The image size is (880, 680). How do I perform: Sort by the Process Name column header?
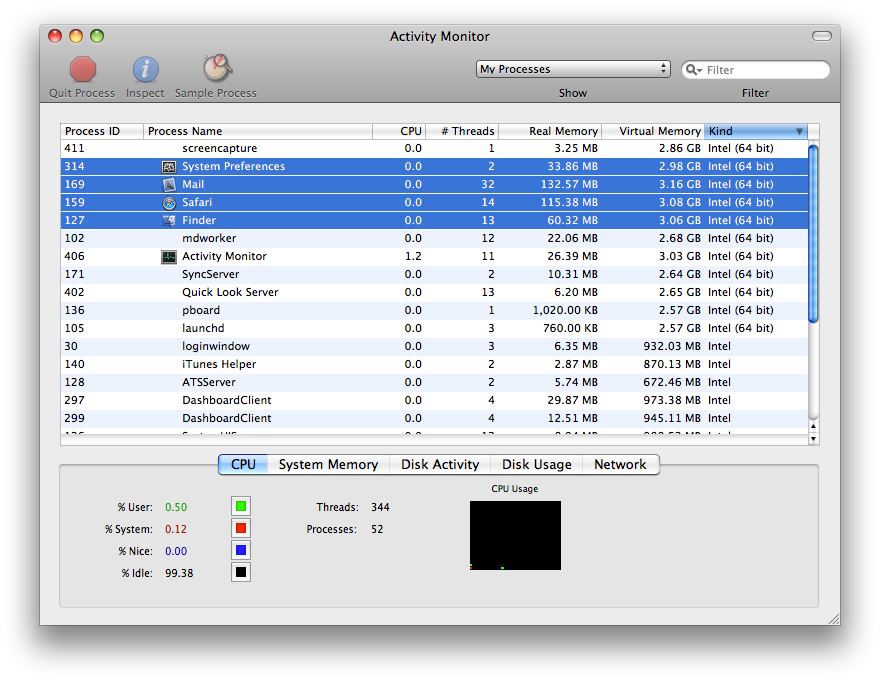coord(258,131)
